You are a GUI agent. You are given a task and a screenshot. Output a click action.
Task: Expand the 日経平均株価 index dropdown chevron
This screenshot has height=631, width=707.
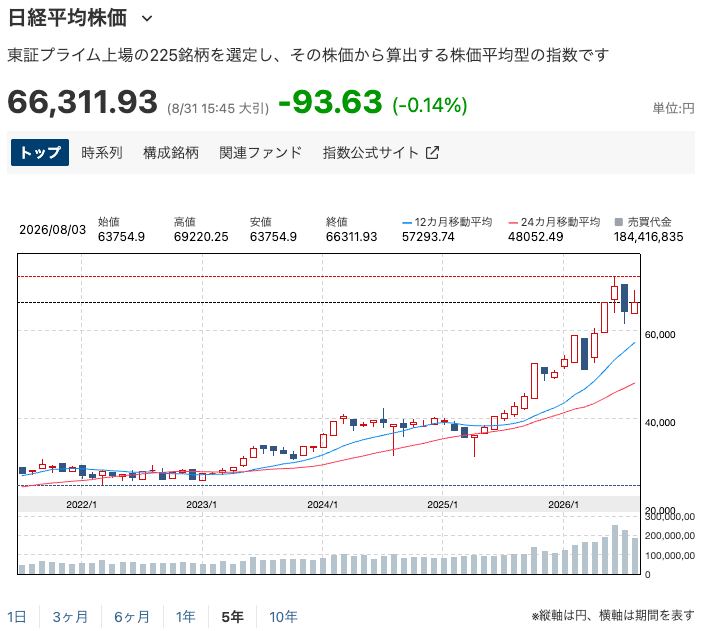(147, 18)
